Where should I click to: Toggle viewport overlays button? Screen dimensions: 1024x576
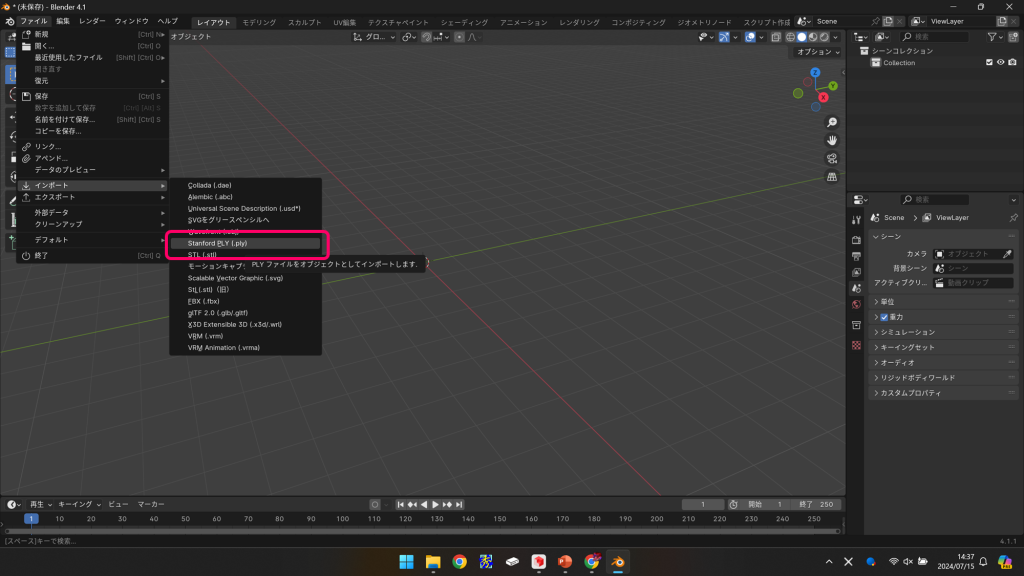(750, 37)
